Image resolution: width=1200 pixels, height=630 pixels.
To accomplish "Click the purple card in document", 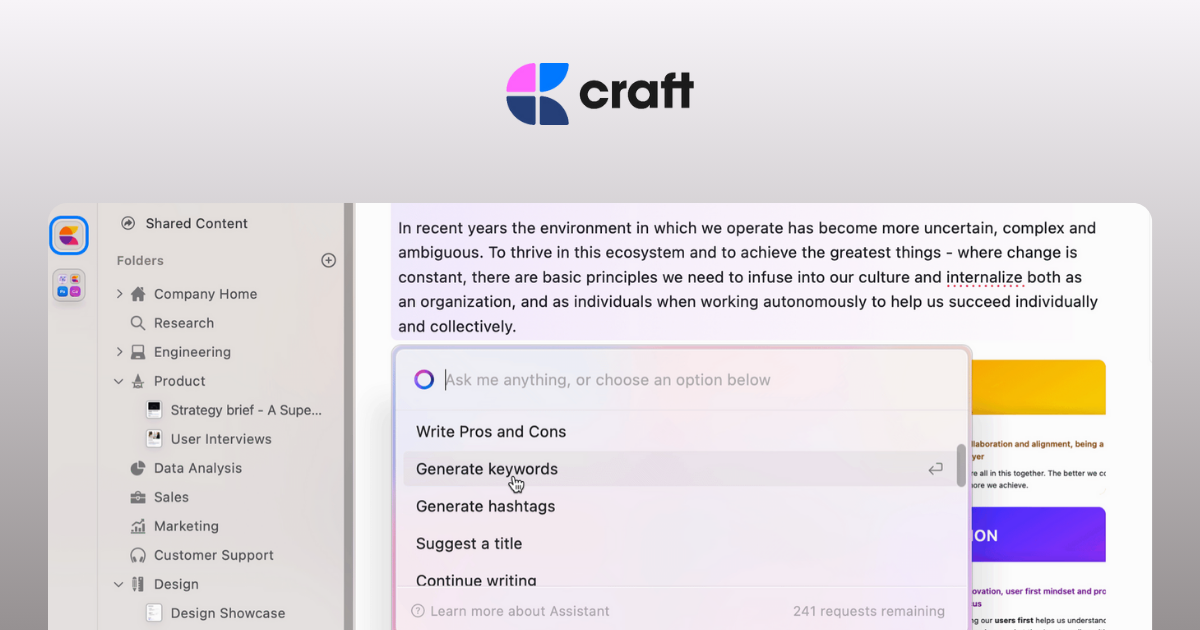I will click(x=1038, y=535).
